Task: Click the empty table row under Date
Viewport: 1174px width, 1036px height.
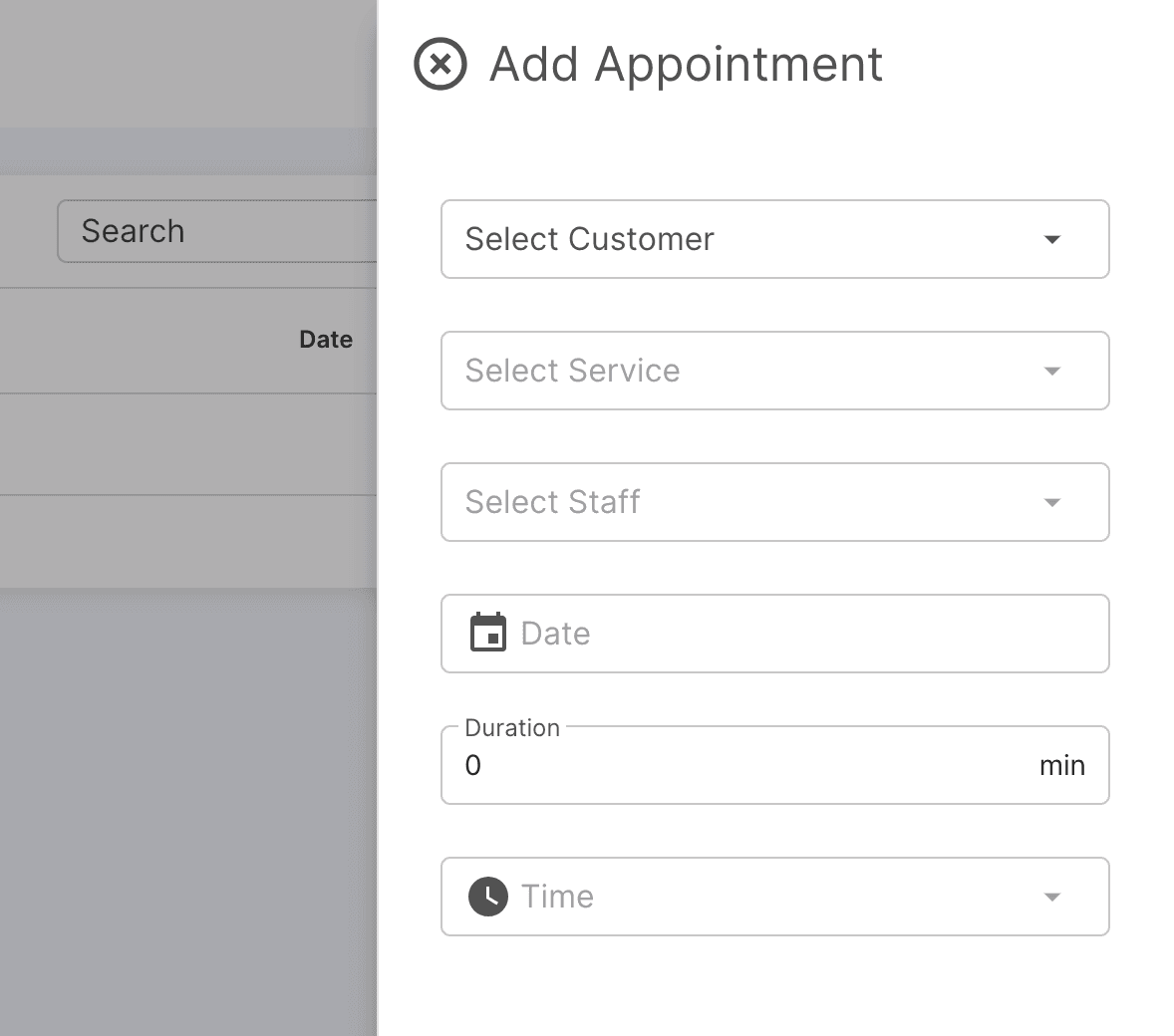Action: pyautogui.click(x=188, y=444)
